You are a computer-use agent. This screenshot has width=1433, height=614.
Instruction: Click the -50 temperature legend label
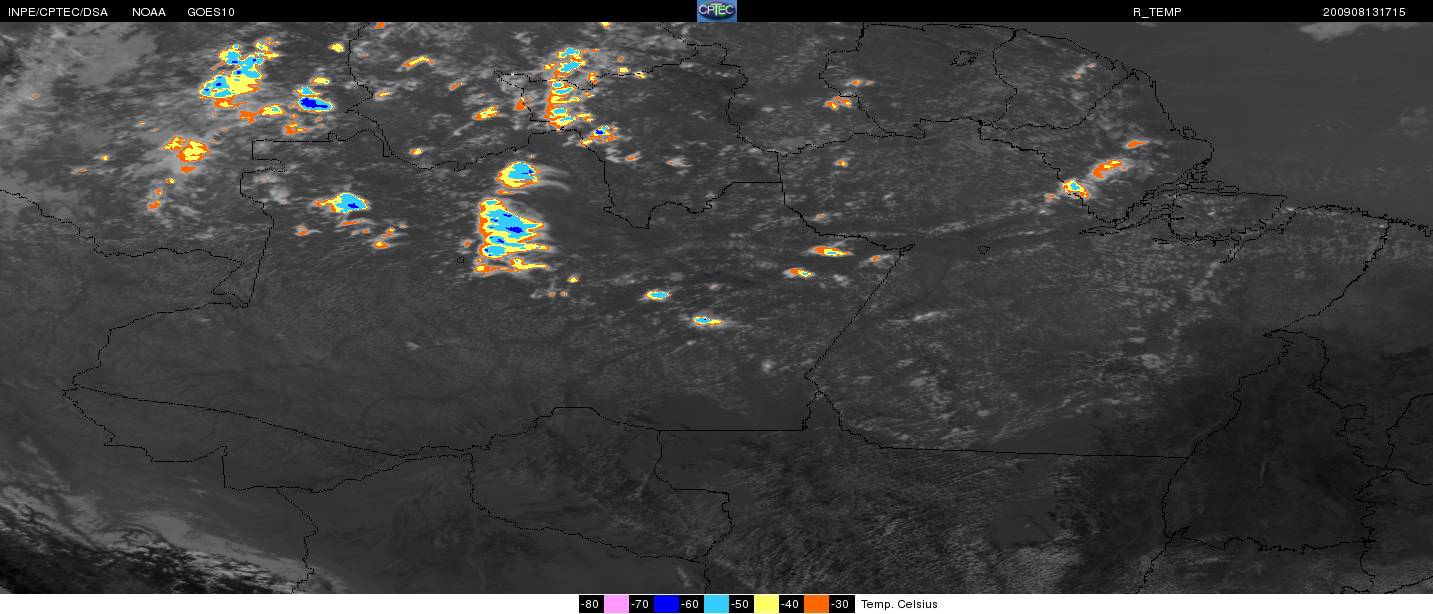pyautogui.click(x=741, y=604)
